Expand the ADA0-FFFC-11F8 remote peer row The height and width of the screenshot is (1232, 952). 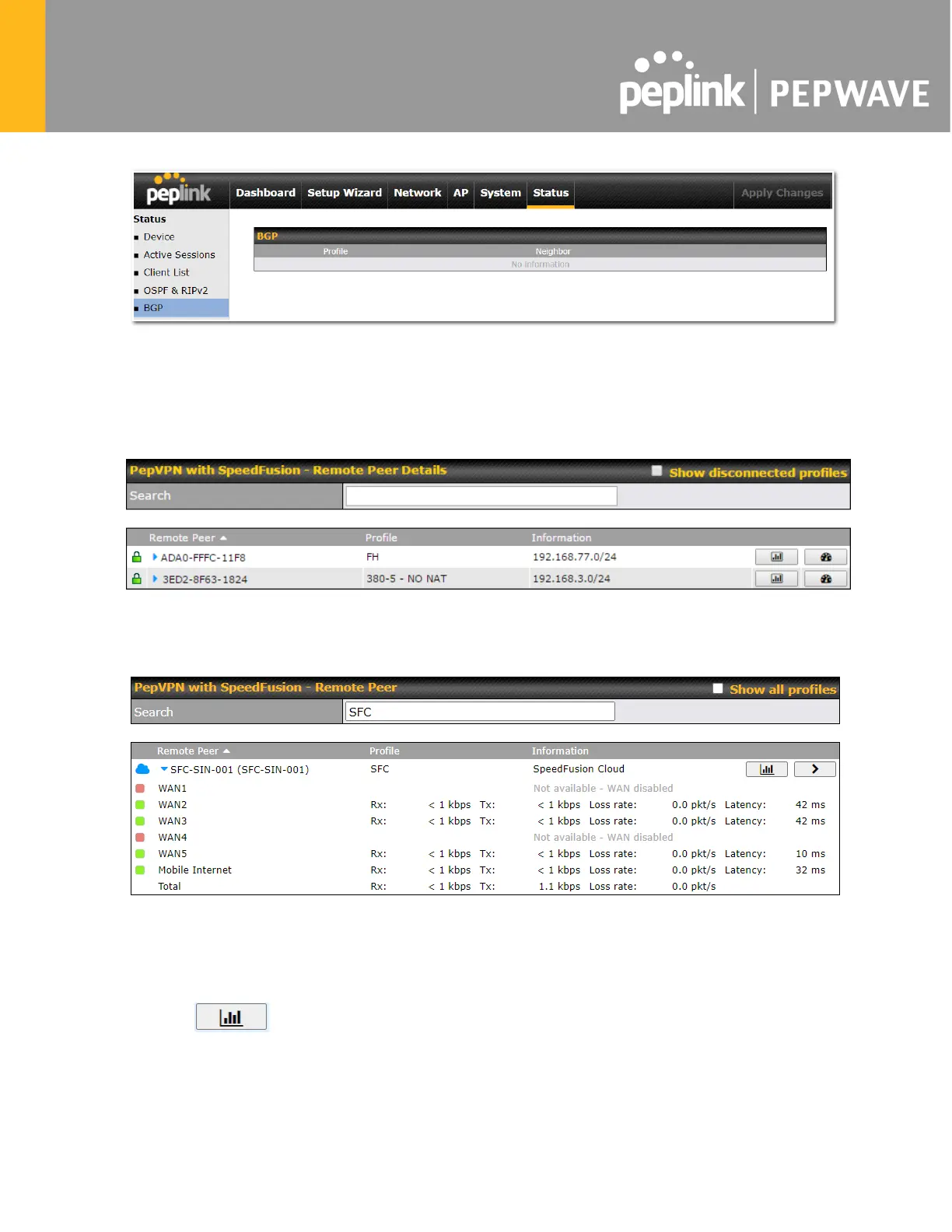[155, 557]
